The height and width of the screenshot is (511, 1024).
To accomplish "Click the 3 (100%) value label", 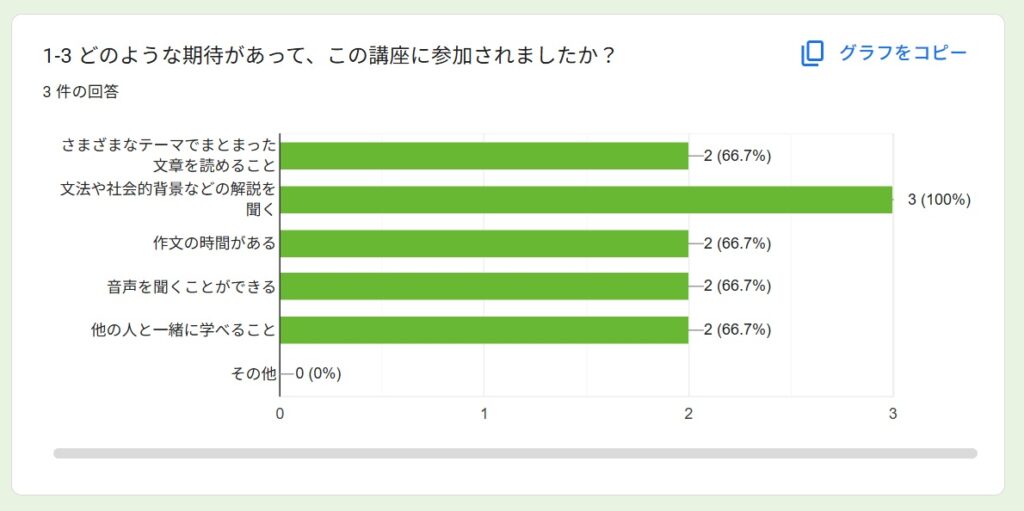I will [938, 199].
